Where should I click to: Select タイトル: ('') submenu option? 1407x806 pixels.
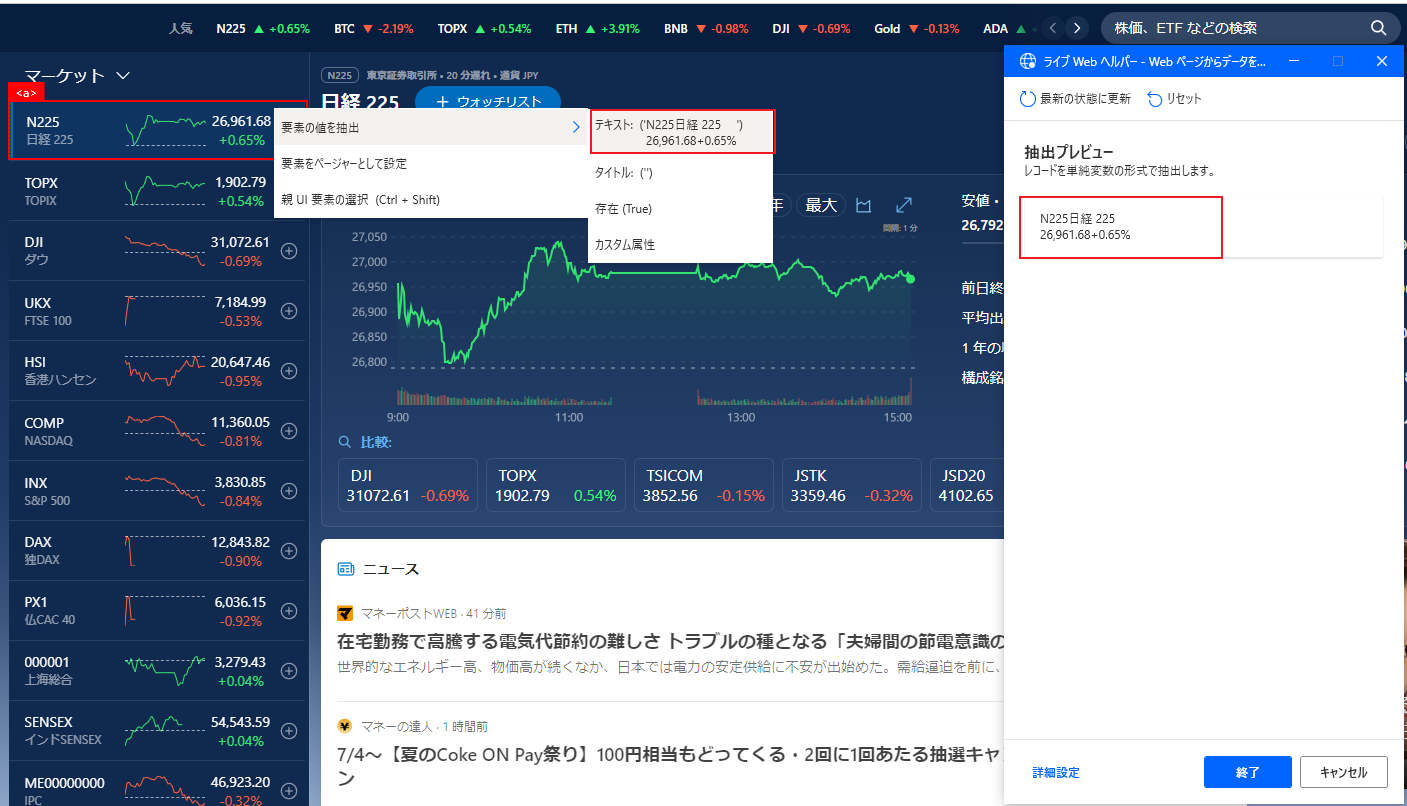681,172
